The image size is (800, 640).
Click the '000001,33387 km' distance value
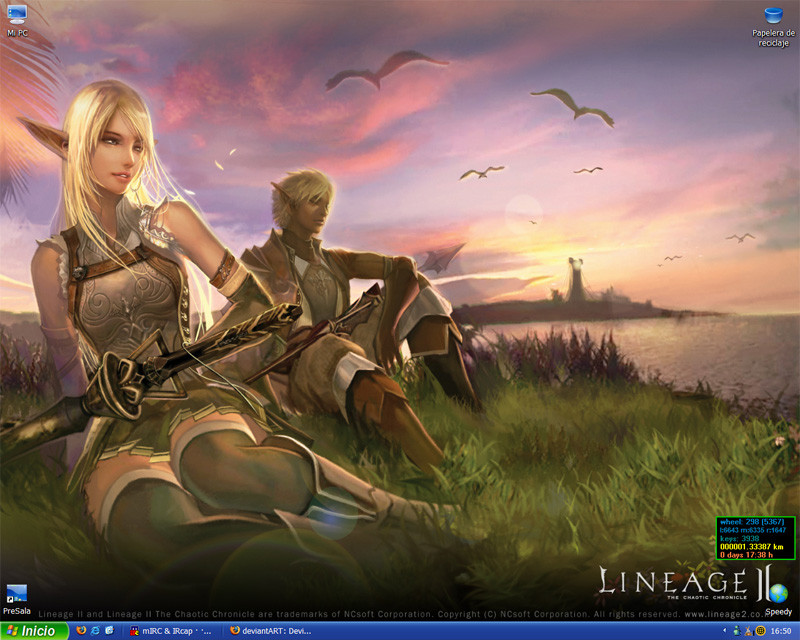pyautogui.click(x=752, y=547)
